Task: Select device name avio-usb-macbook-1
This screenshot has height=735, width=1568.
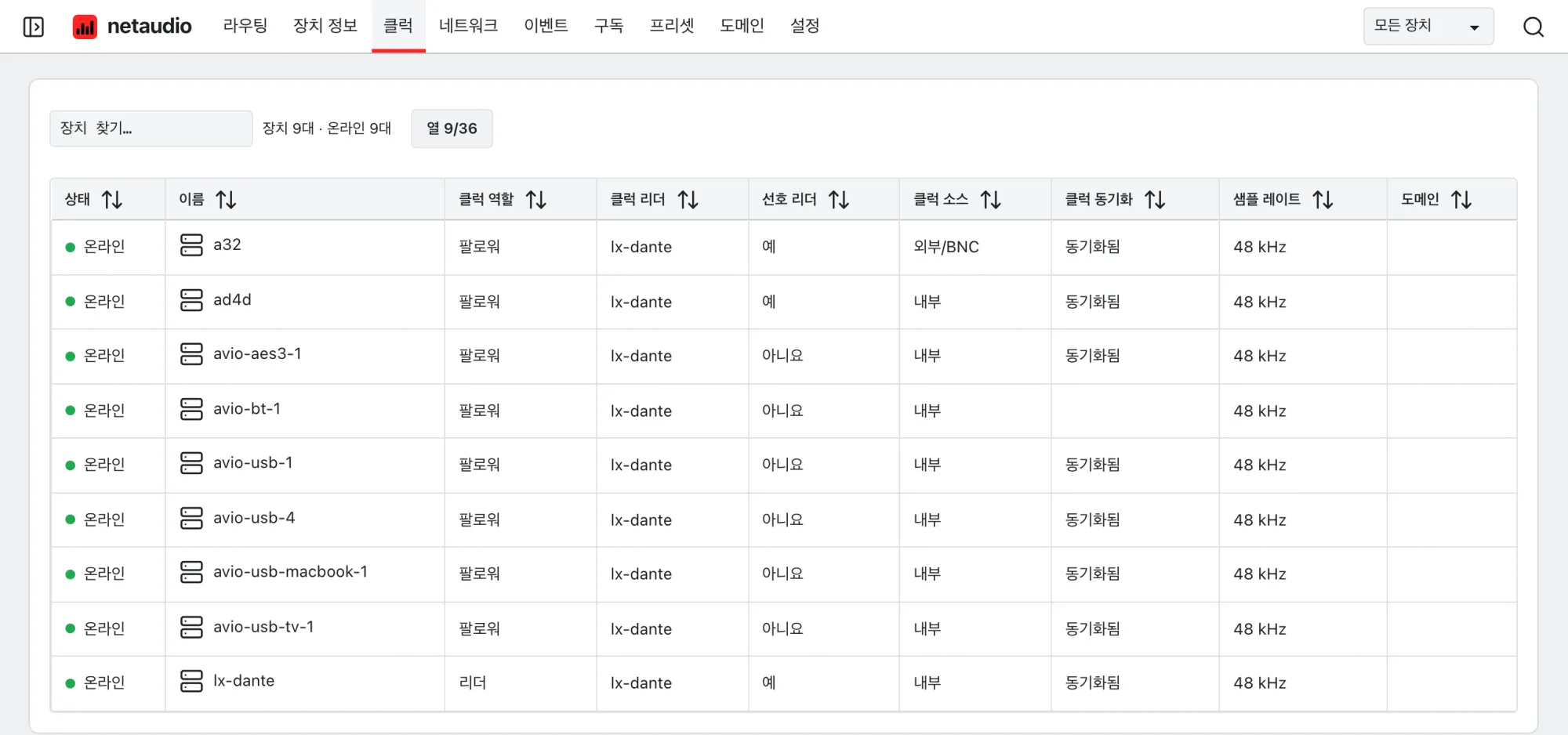Action: (x=290, y=572)
